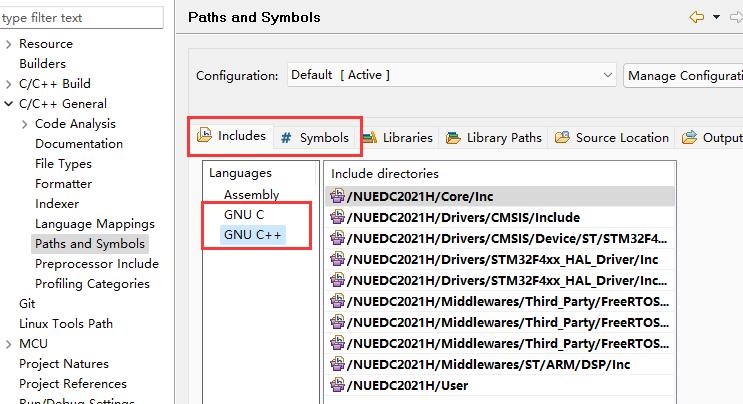Click the Source Location tab icon

[562, 137]
